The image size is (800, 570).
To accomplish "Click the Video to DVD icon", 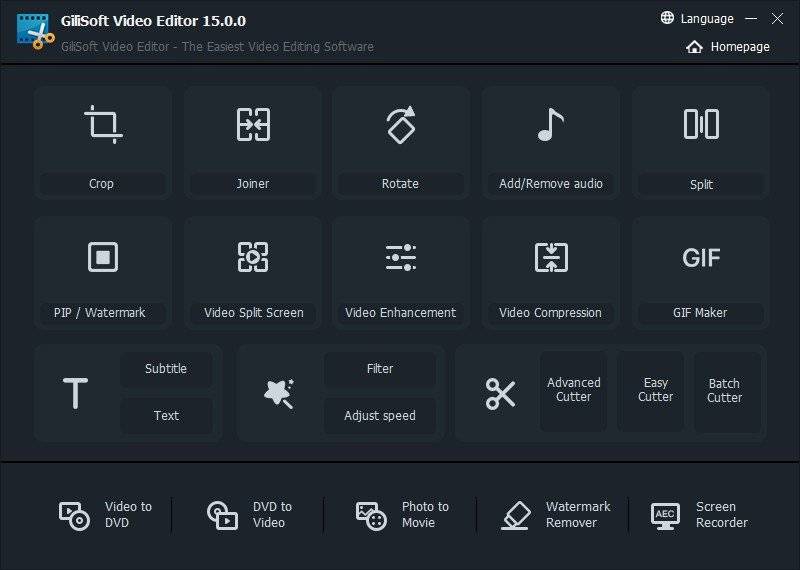I will pos(74,516).
